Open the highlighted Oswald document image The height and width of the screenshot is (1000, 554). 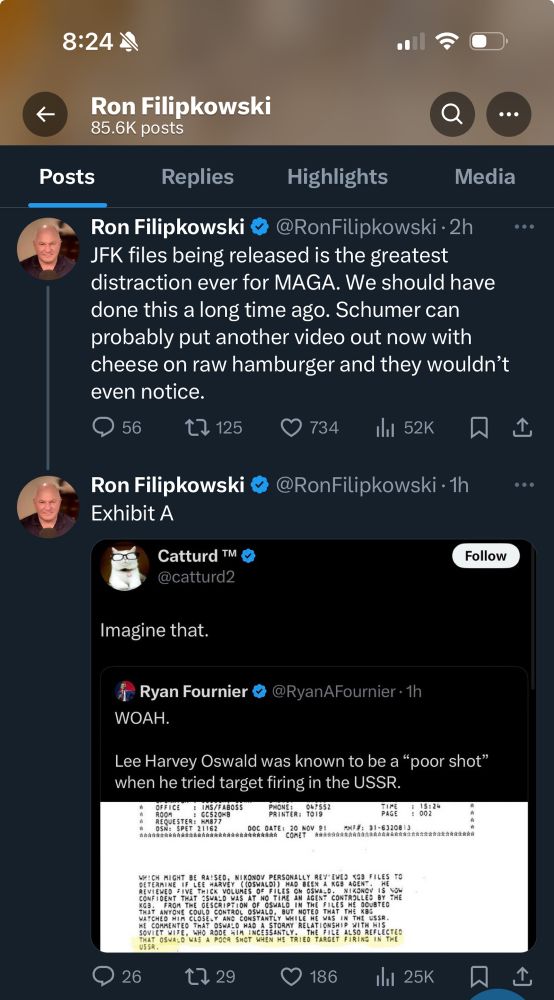pyautogui.click(x=314, y=876)
